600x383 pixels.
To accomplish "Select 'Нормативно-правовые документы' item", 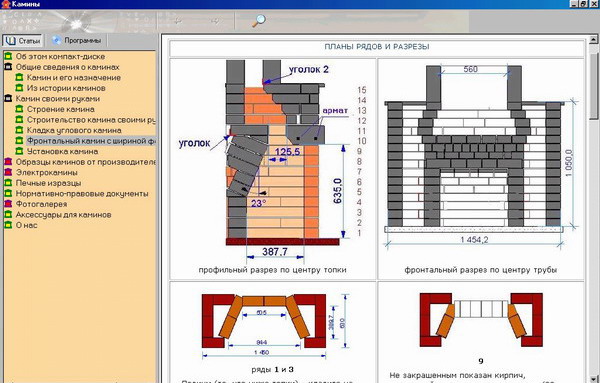I will [82, 194].
